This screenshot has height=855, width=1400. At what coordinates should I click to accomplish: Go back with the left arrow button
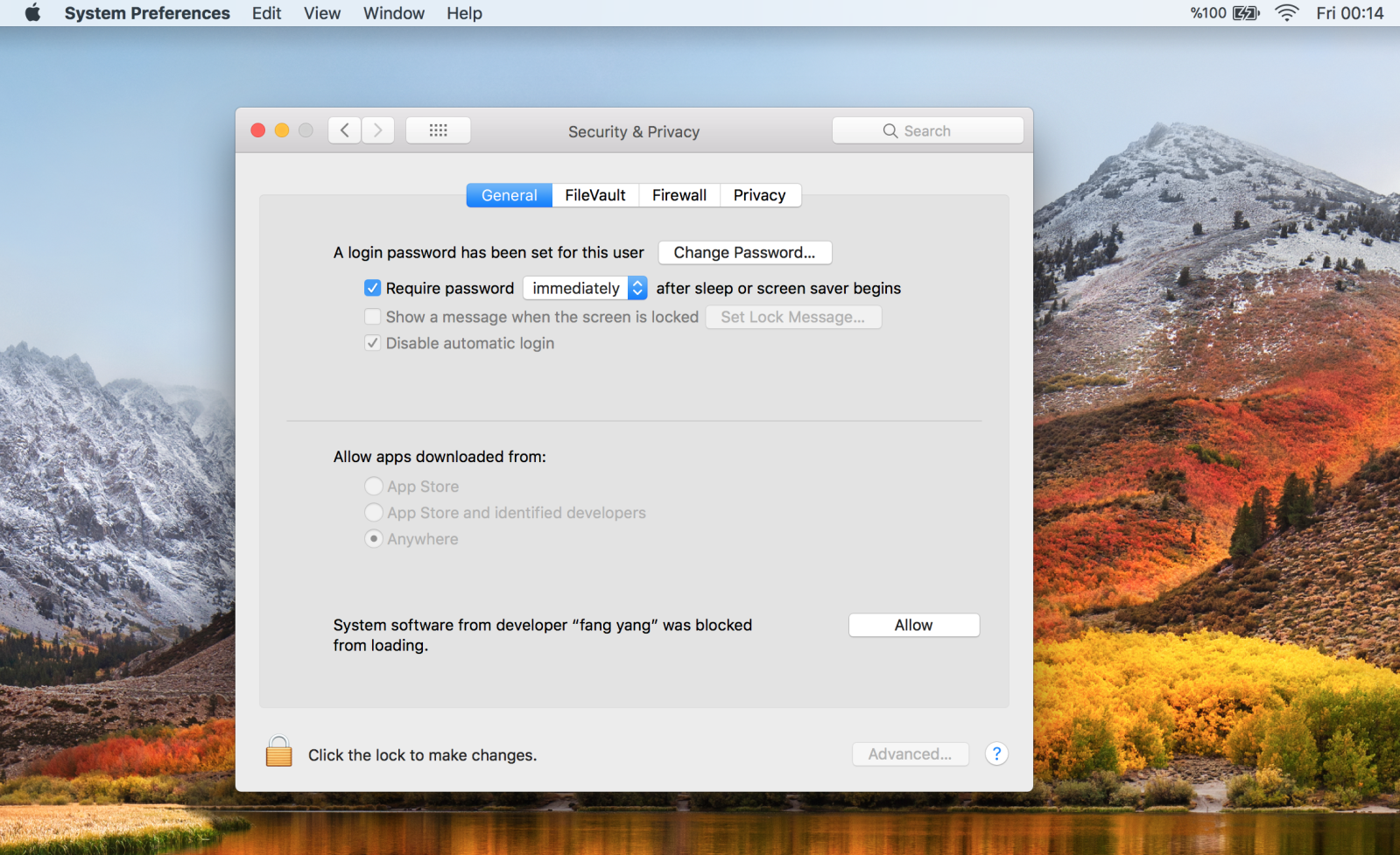tap(345, 130)
